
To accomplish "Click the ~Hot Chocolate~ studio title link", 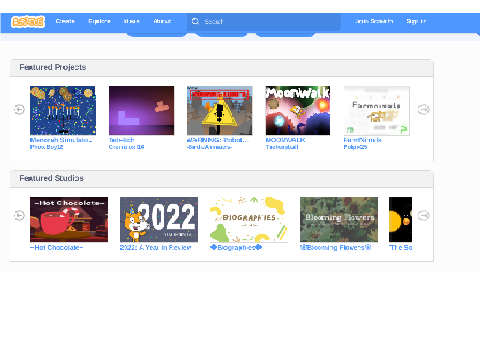I will point(56,248).
